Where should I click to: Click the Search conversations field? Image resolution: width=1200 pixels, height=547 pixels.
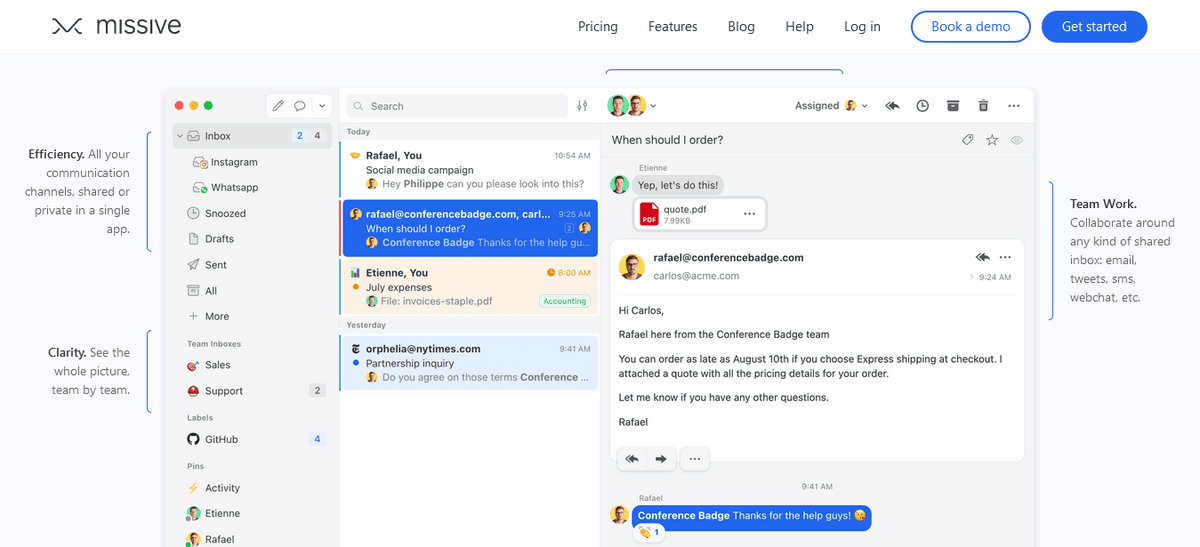click(x=457, y=106)
